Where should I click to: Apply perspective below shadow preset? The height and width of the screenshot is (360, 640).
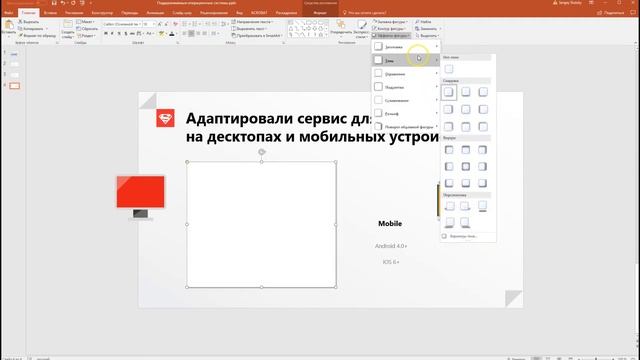pyautogui.click(x=482, y=206)
